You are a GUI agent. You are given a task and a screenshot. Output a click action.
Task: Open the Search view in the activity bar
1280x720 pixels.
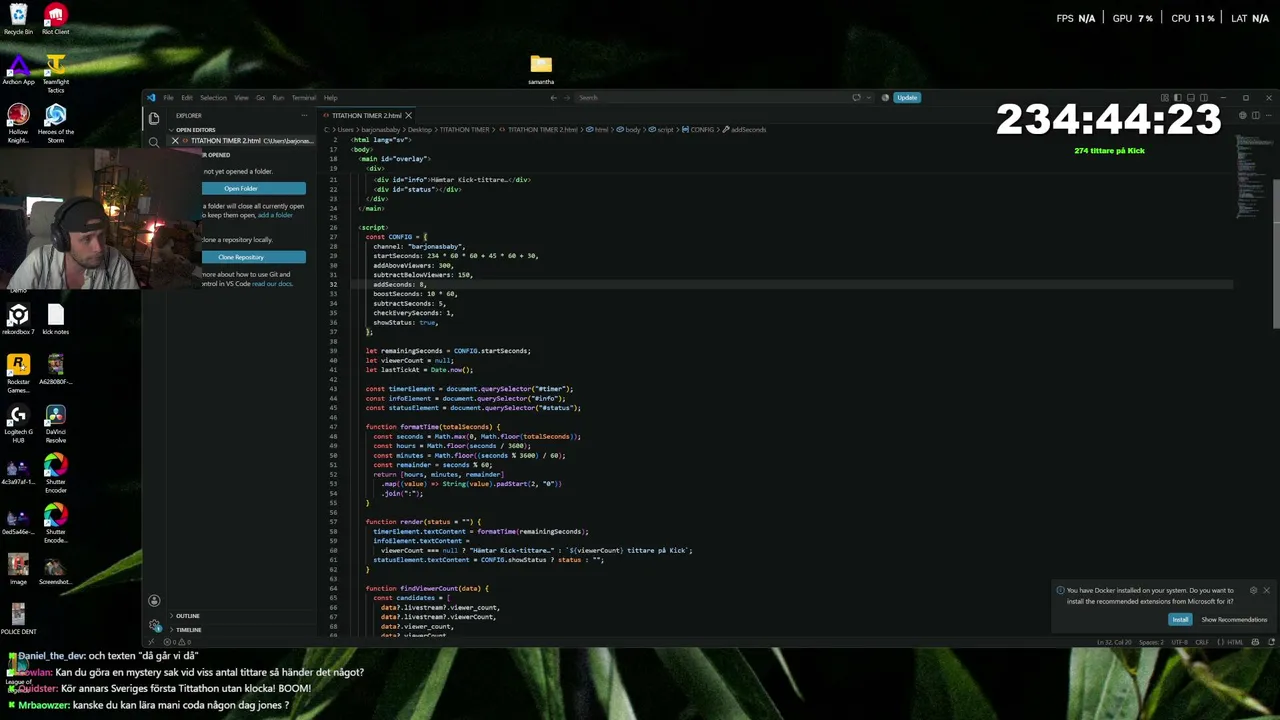[154, 142]
